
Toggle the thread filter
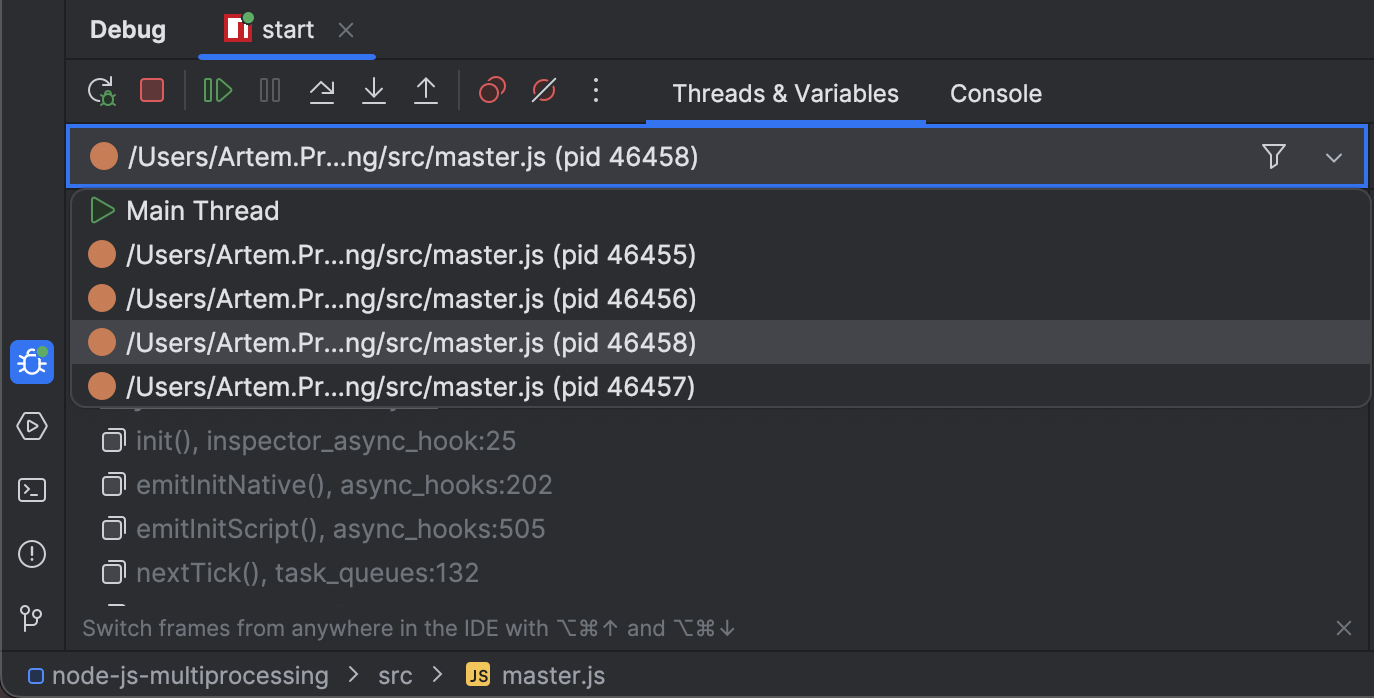[x=1273, y=157]
